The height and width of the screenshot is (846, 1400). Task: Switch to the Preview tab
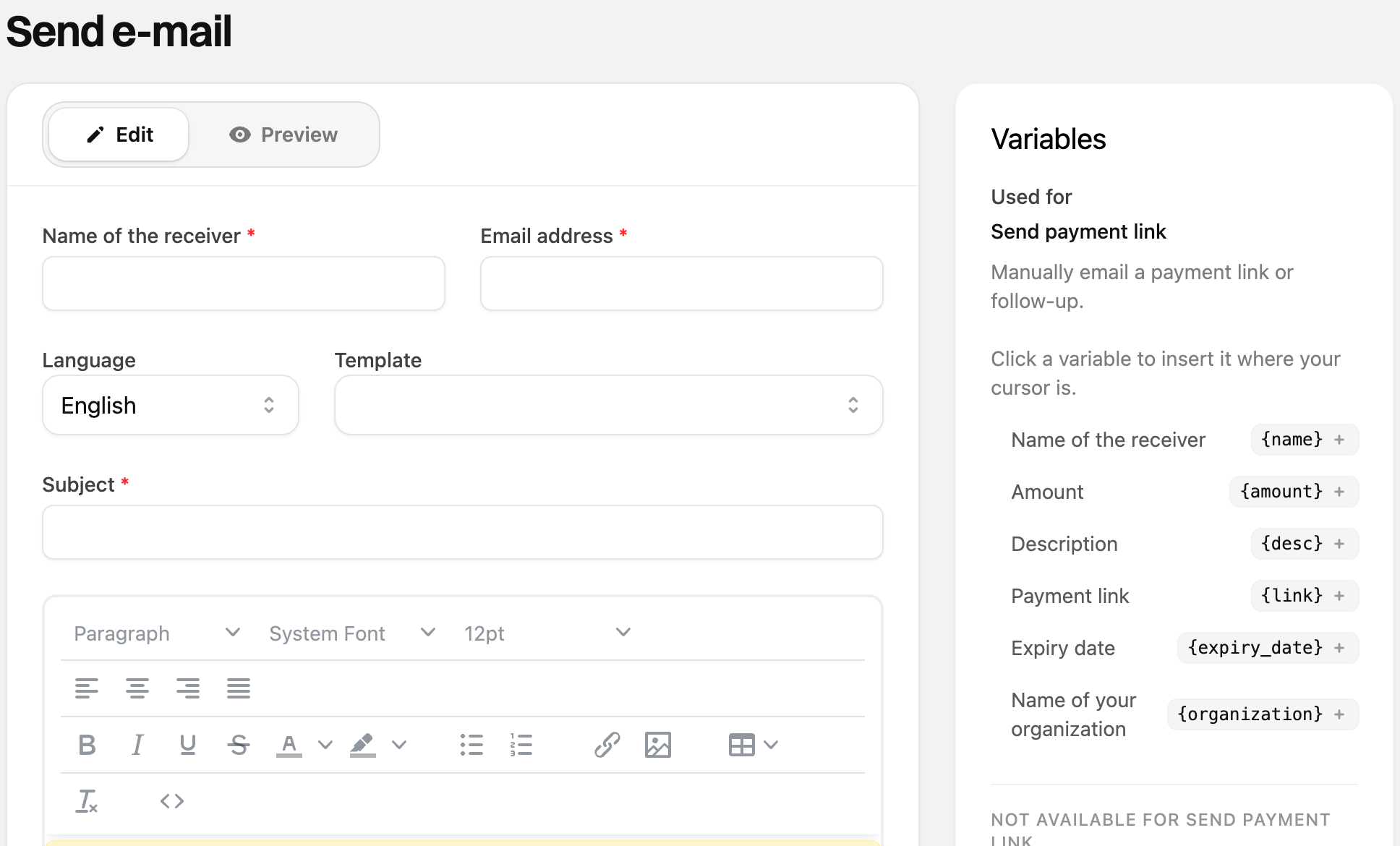(x=283, y=134)
